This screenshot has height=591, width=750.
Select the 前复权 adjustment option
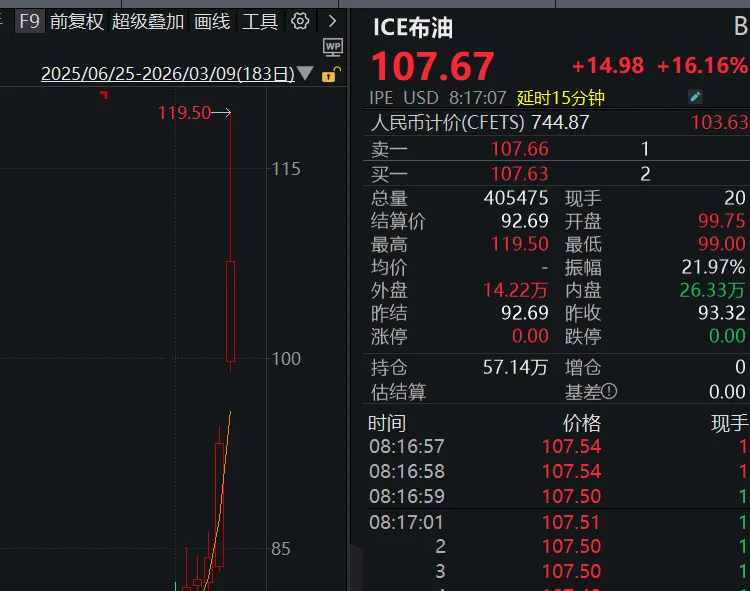point(77,22)
